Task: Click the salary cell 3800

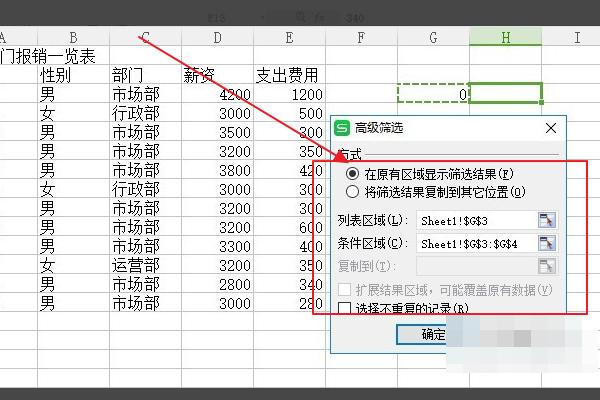Action: pos(217,170)
